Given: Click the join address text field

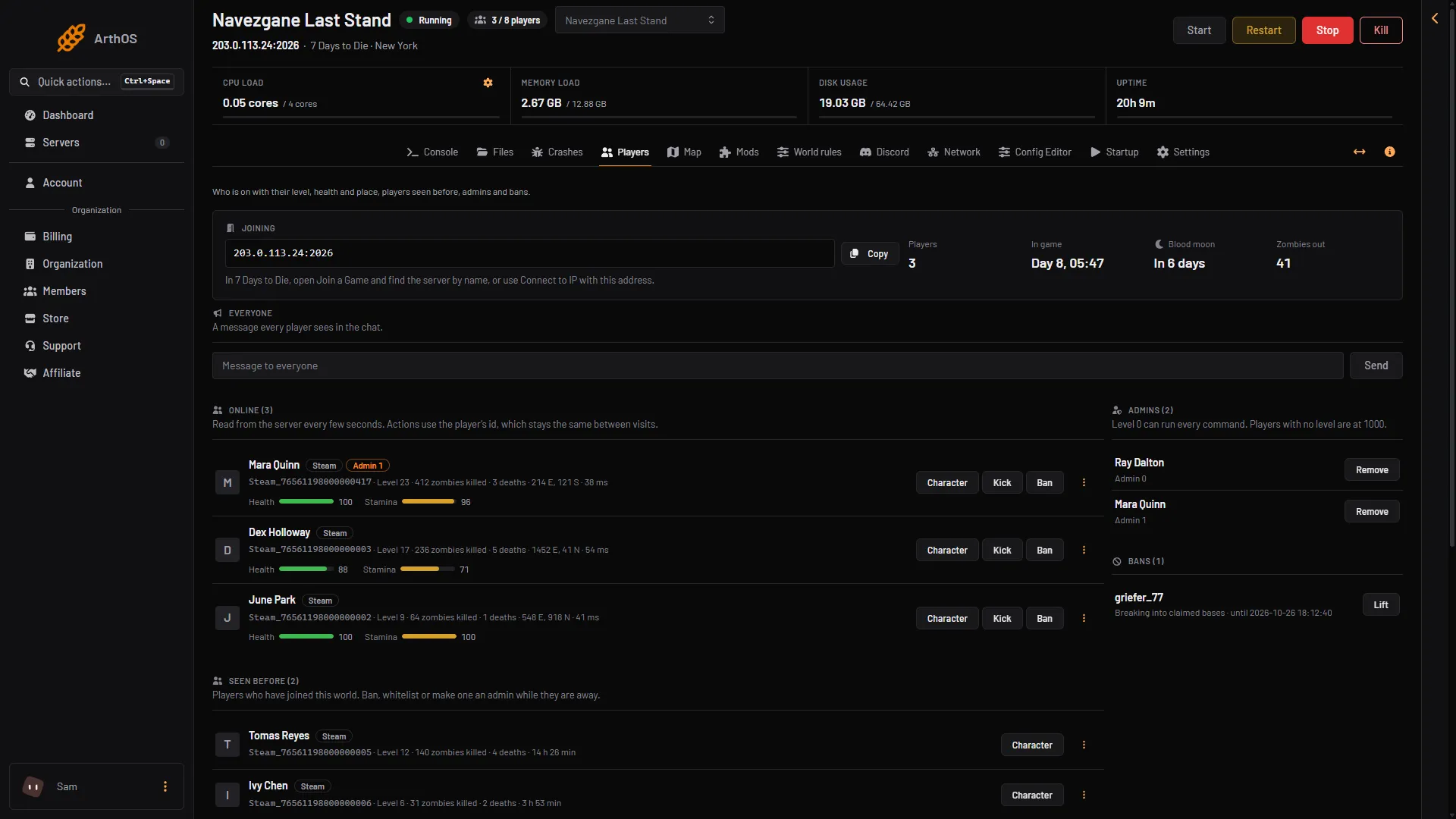Looking at the screenshot, I should click(x=529, y=253).
